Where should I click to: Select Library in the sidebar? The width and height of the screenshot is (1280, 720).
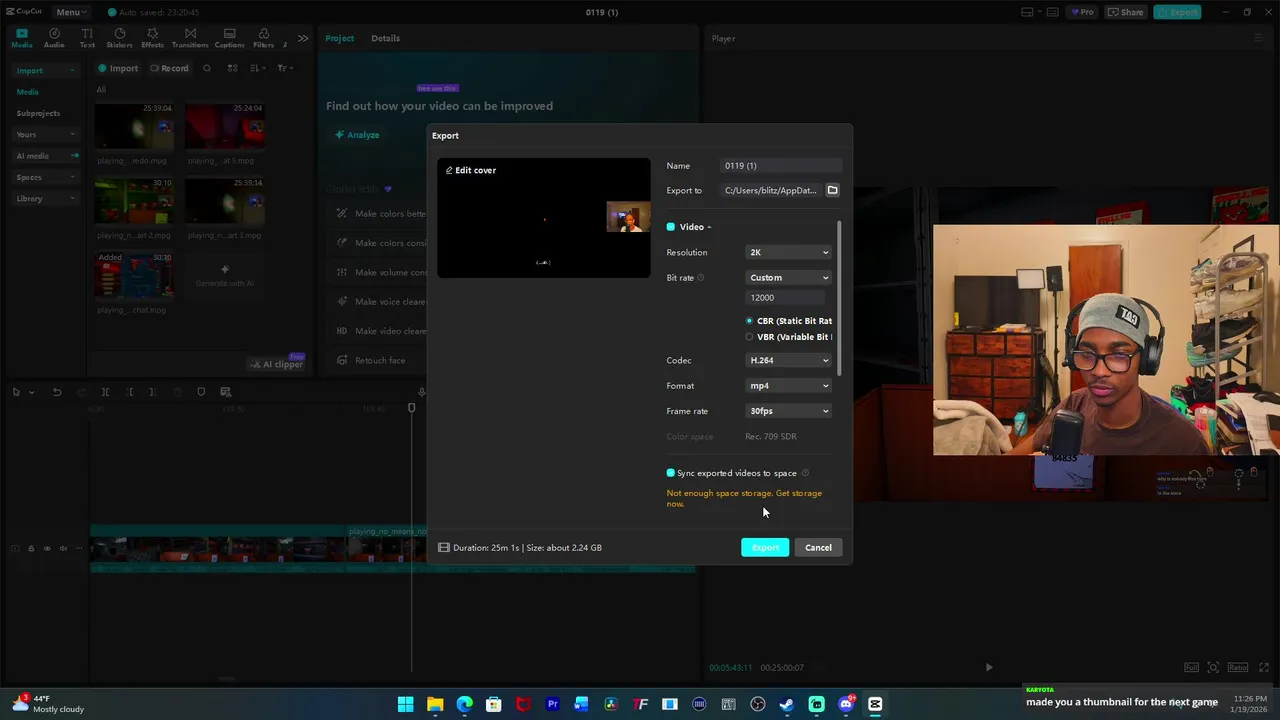pyautogui.click(x=45, y=198)
